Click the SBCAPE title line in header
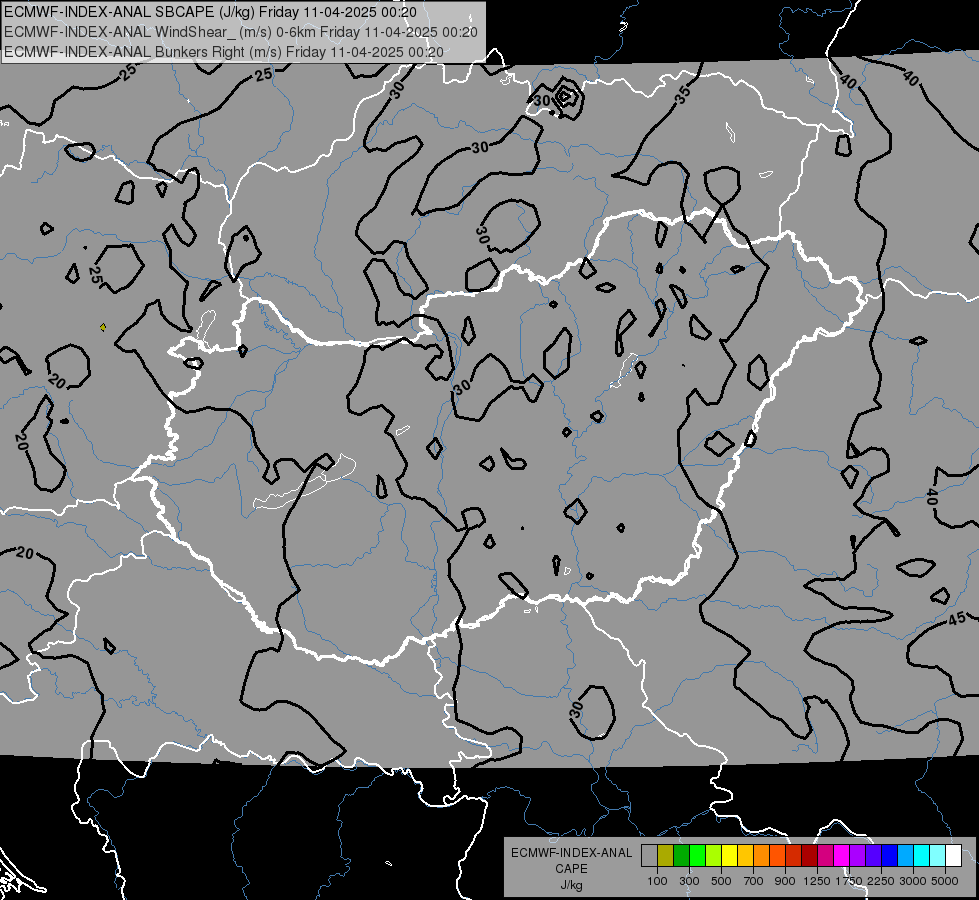Image resolution: width=979 pixels, height=900 pixels. 211,12
